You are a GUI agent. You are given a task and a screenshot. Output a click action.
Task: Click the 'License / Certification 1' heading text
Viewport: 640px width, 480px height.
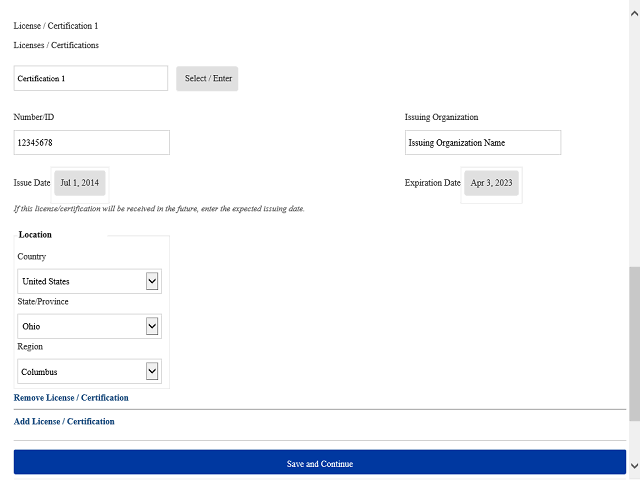click(56, 26)
